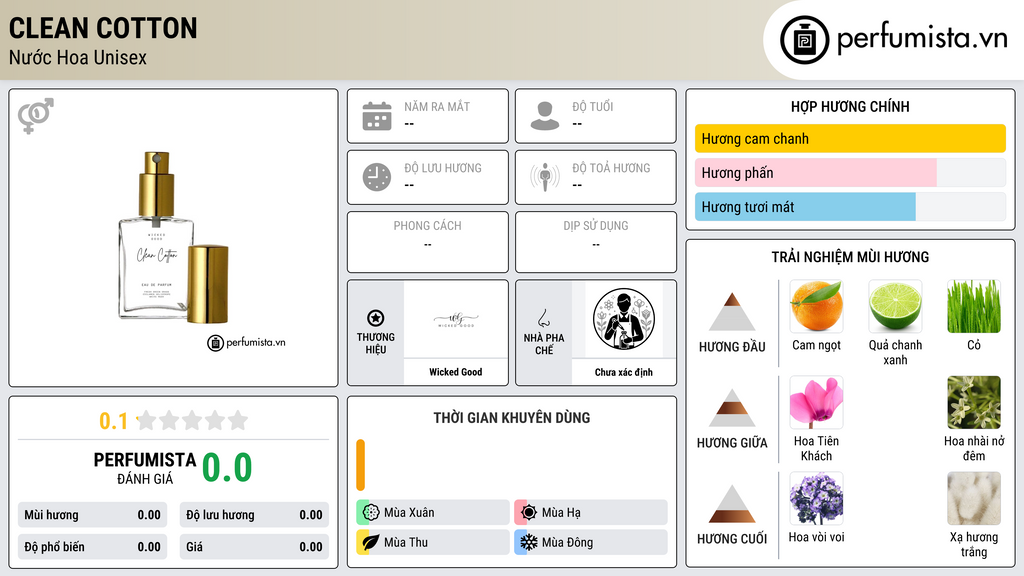Click the green 0.0 Perfumista score
This screenshot has width=1024, height=576.
tap(227, 468)
